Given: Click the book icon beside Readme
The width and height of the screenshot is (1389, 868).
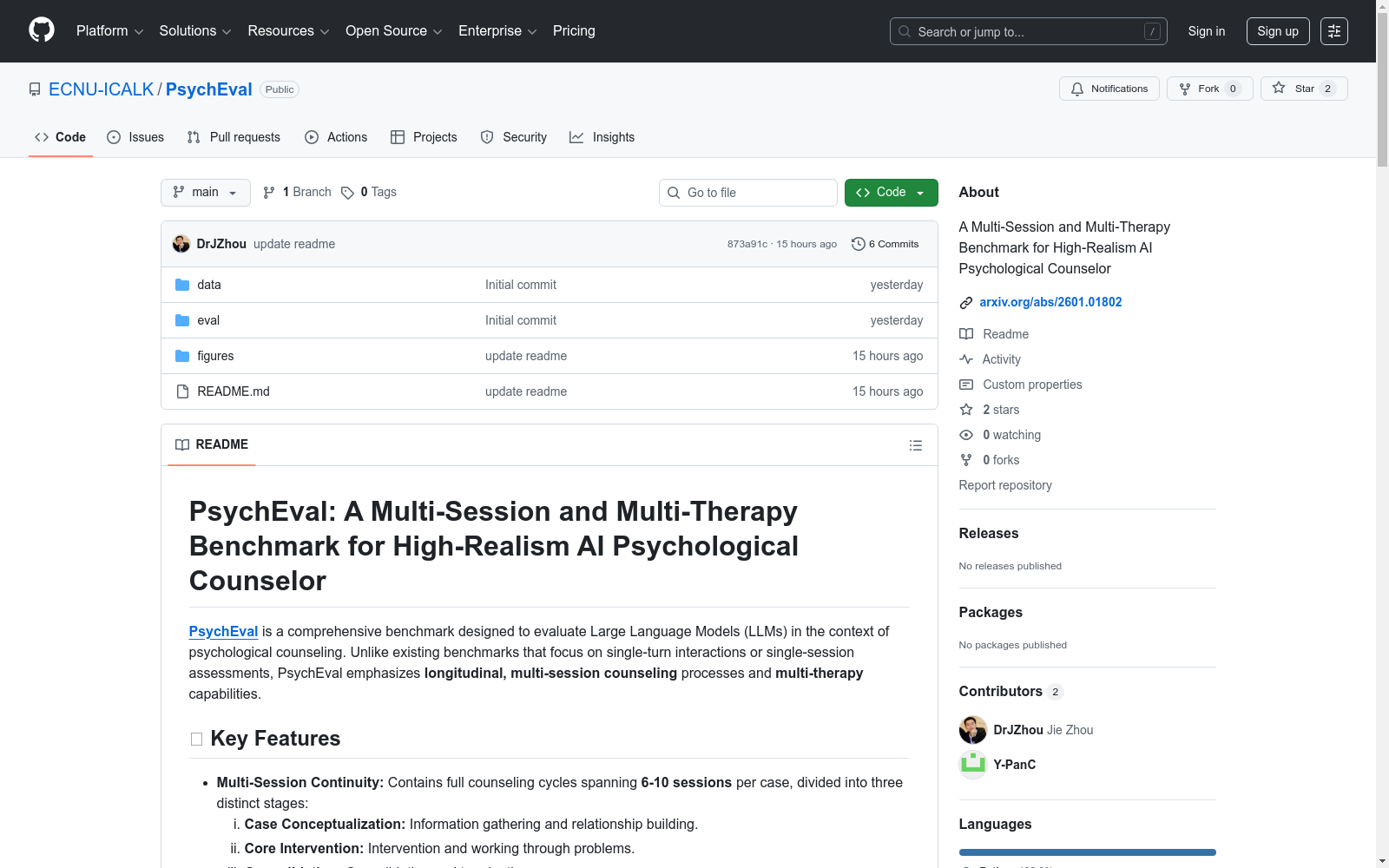Looking at the screenshot, I should click(966, 334).
